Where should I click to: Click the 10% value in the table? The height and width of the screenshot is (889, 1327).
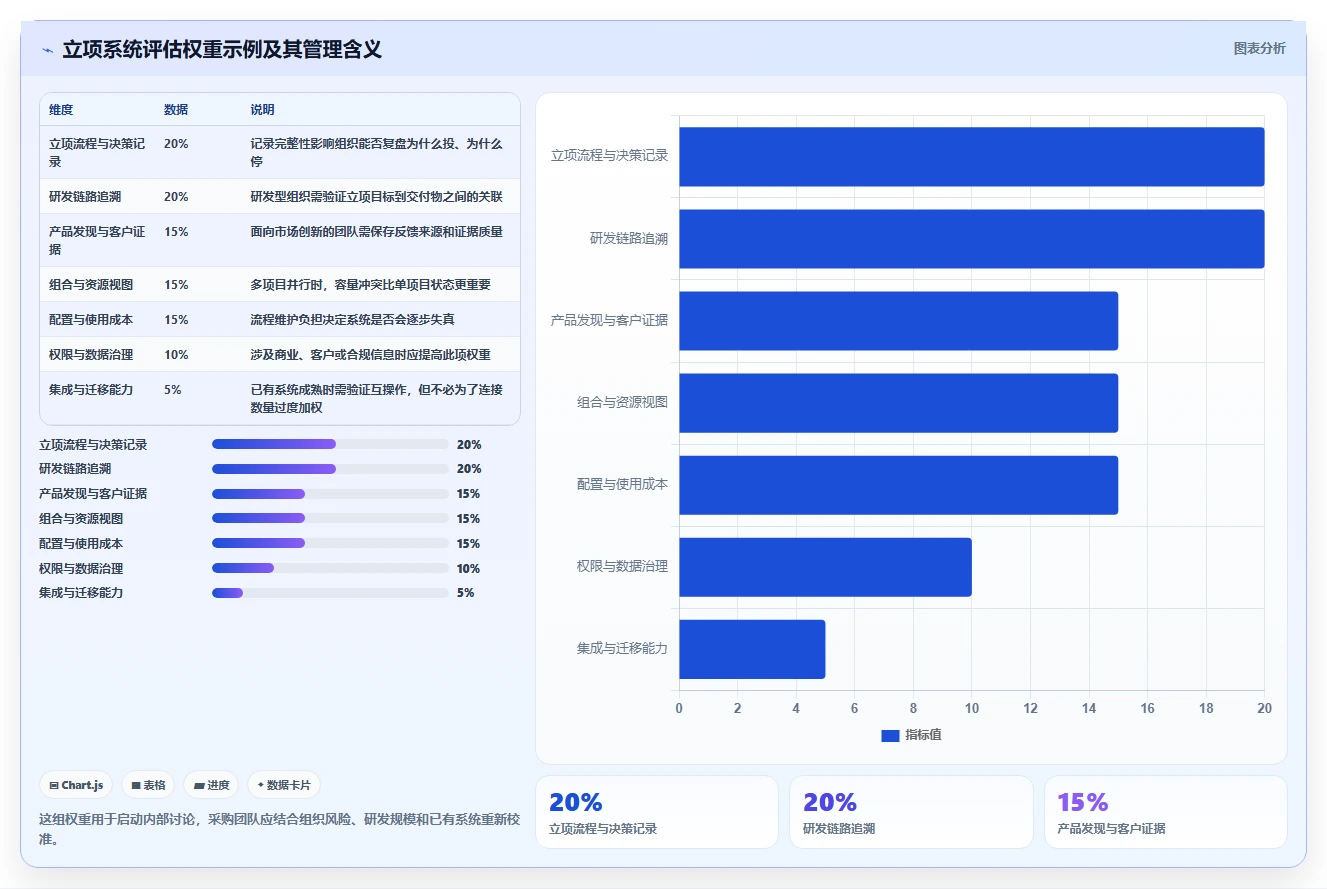click(x=176, y=355)
